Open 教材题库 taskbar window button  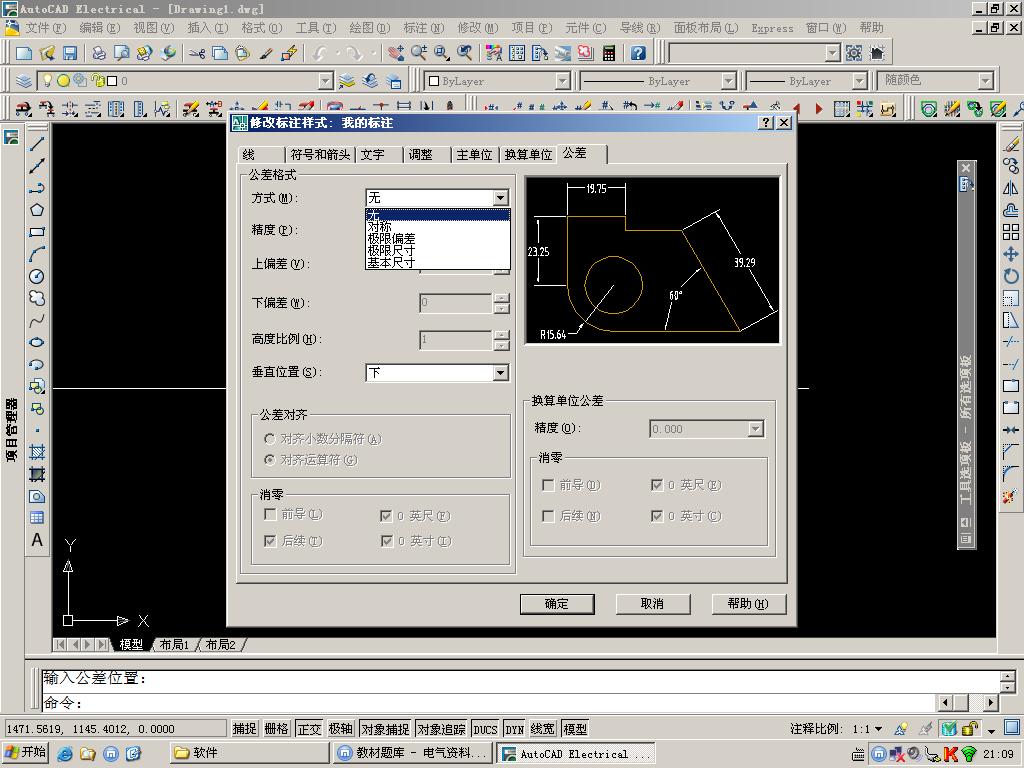tap(412, 753)
